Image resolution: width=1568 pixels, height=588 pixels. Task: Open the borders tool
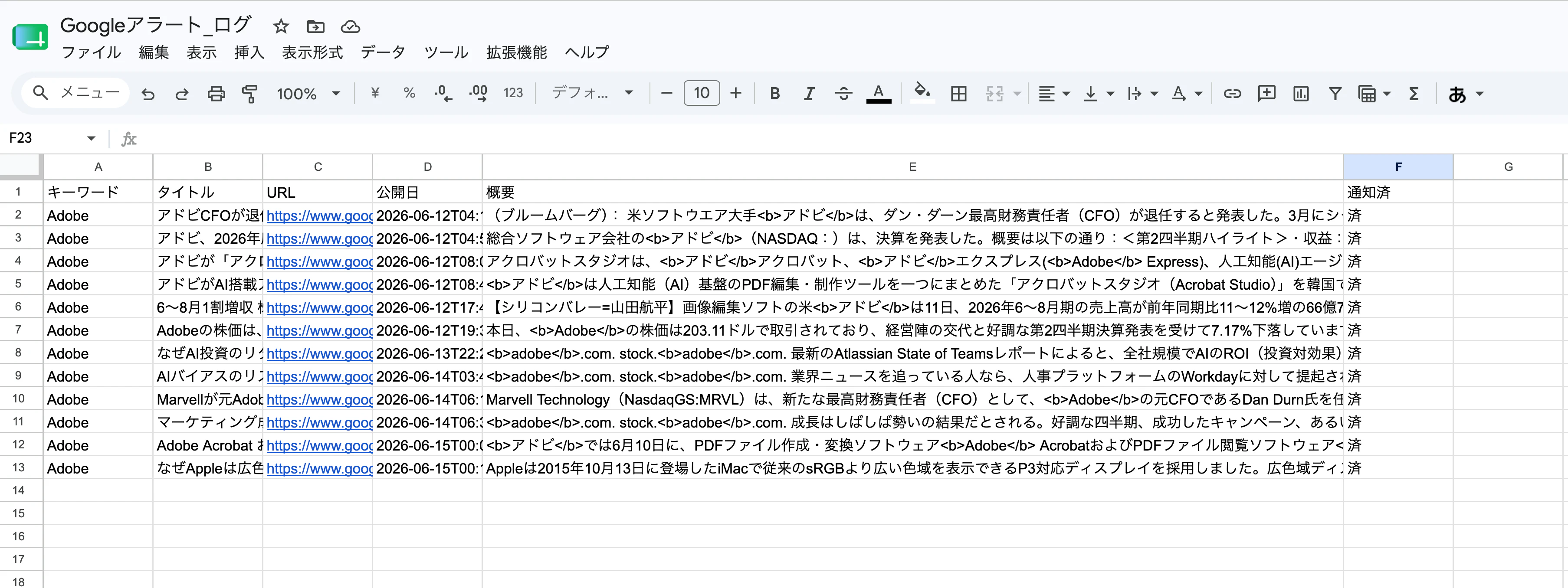[x=959, y=93]
